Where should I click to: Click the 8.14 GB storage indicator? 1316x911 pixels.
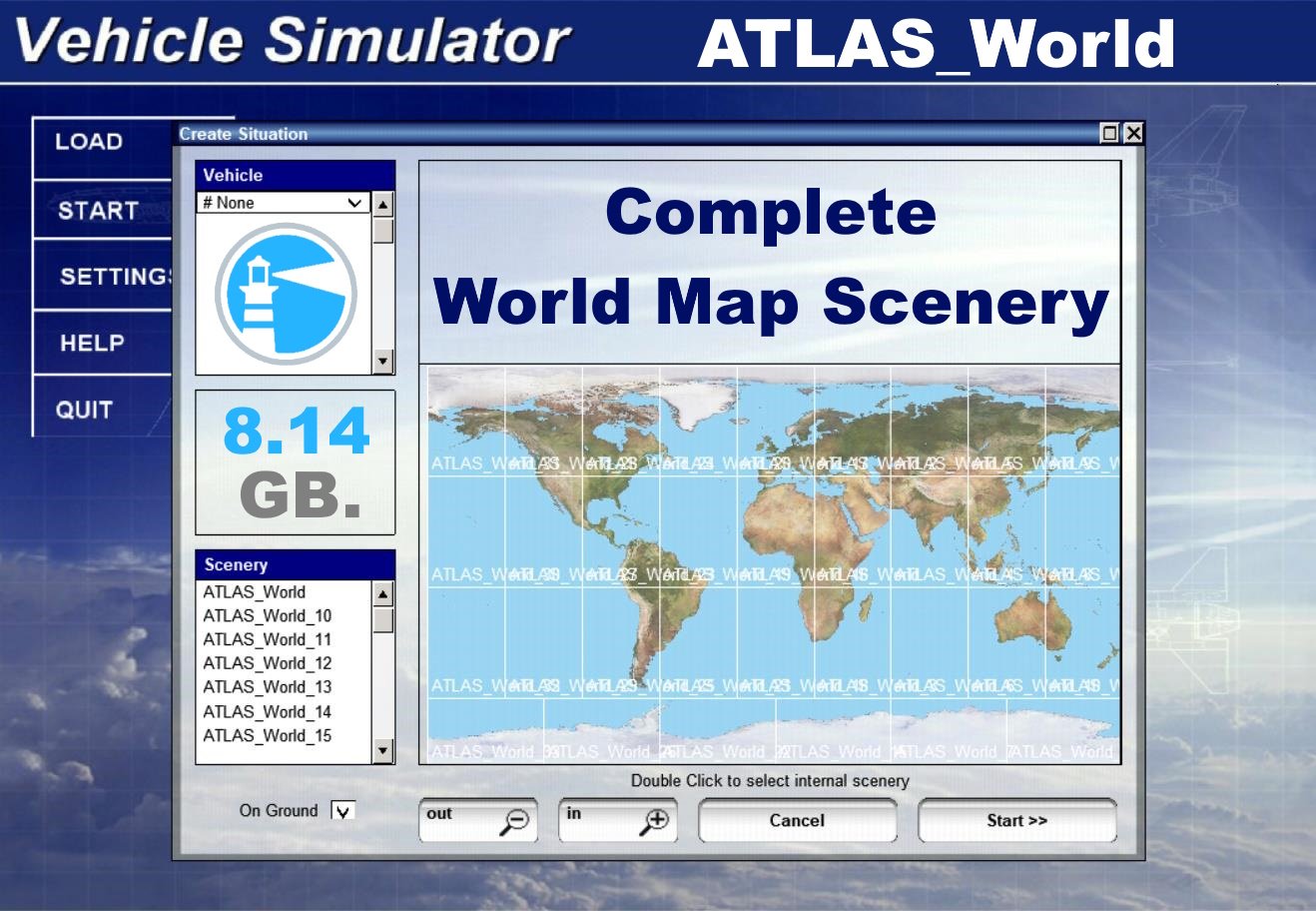tap(295, 461)
